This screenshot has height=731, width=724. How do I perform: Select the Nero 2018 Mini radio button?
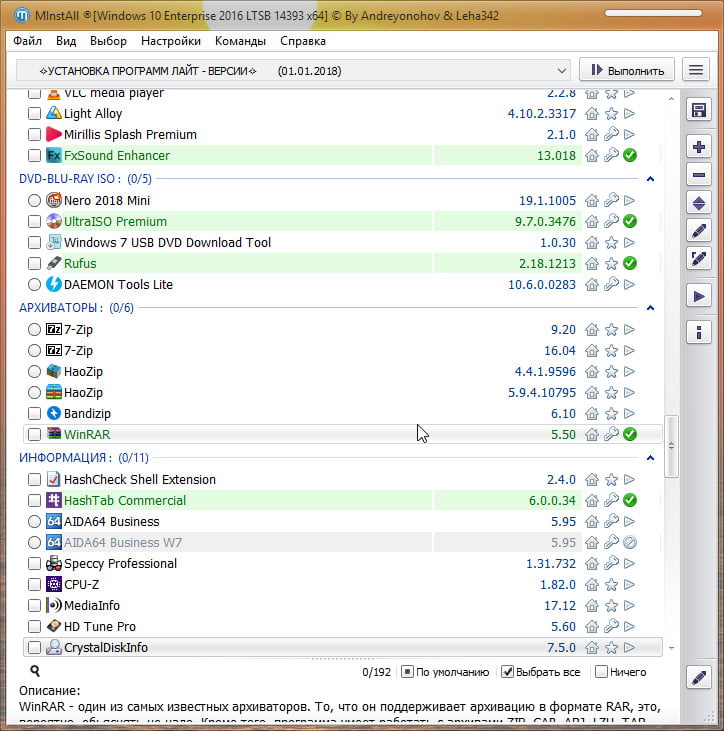(35, 200)
